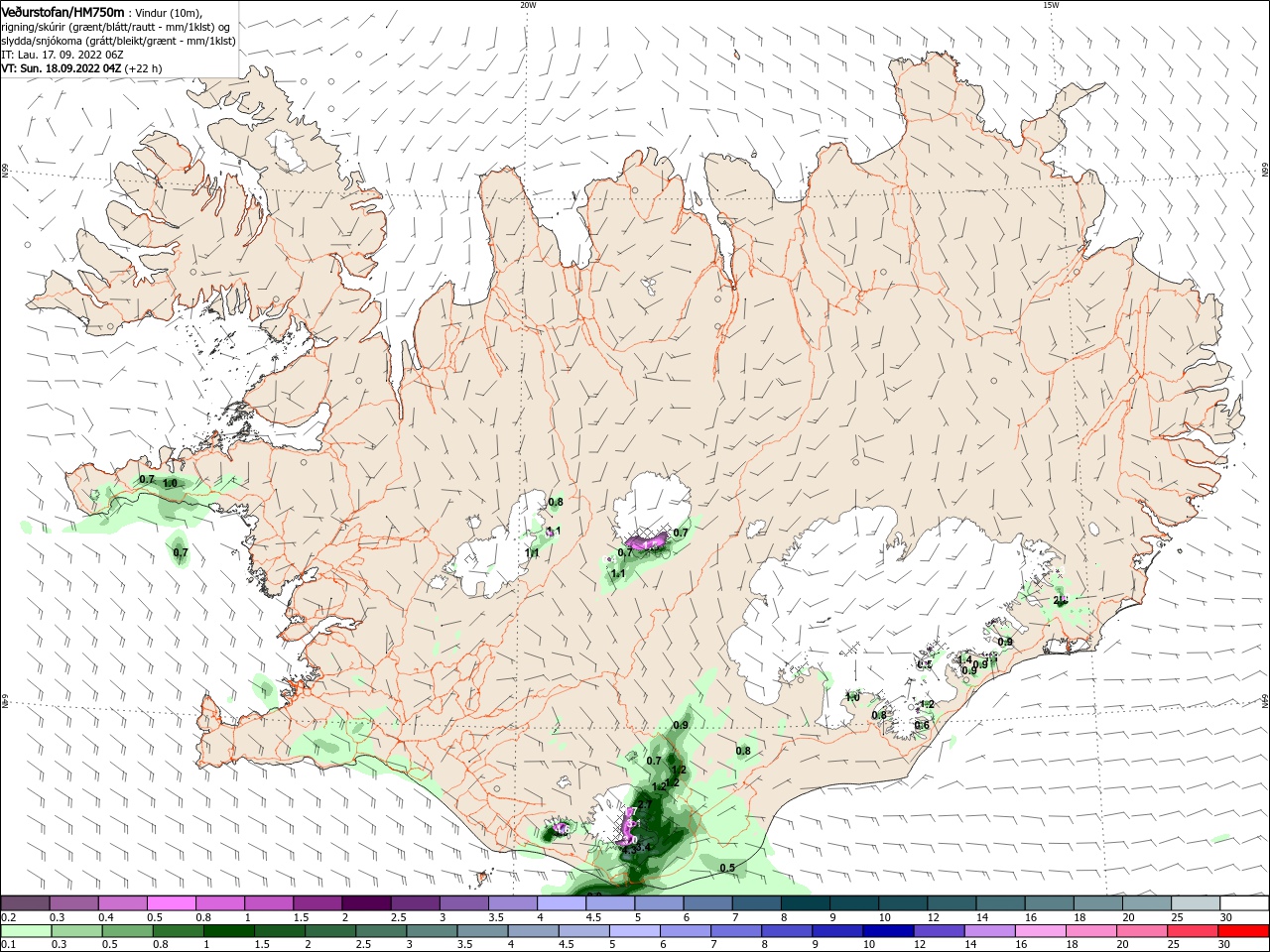Image resolution: width=1270 pixels, height=952 pixels.
Task: Pick the upper scale swatch starting at 14
Action: (1001, 903)
